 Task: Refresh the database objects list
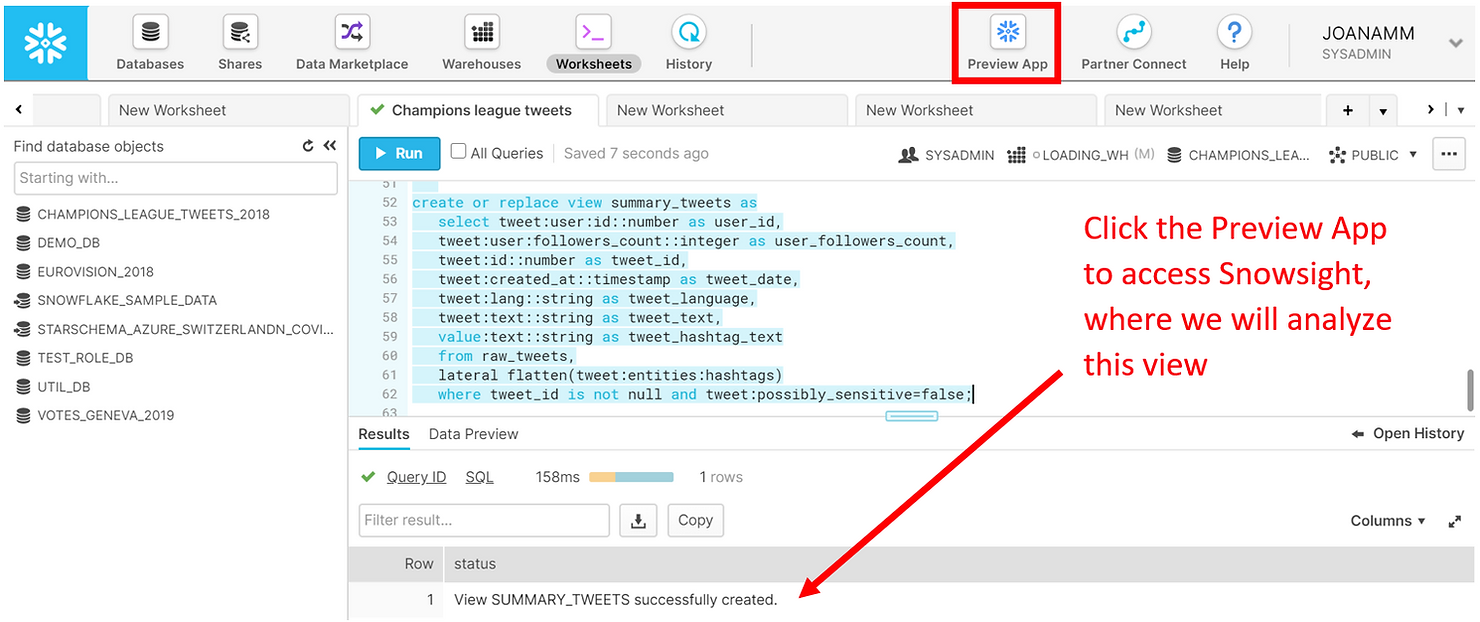308,146
